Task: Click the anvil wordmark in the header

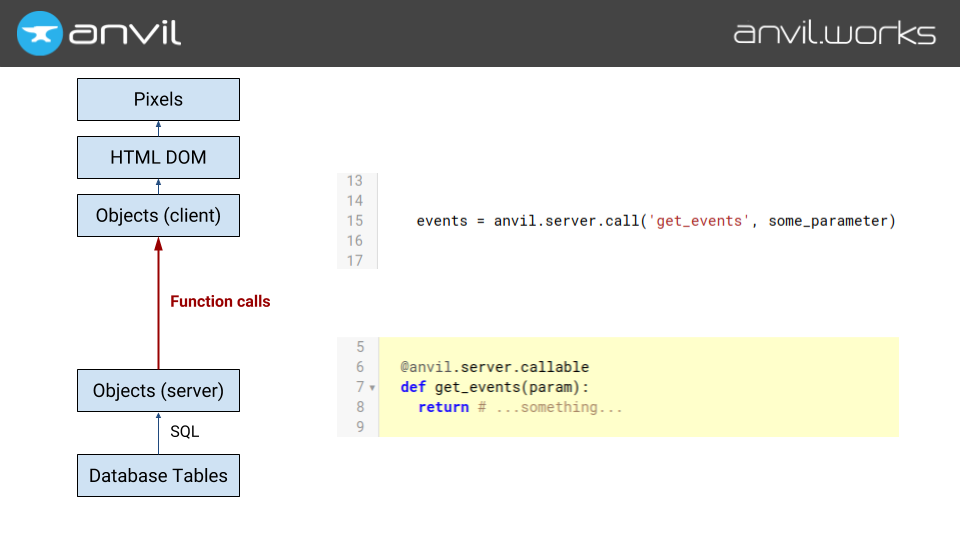Action: pos(125,33)
